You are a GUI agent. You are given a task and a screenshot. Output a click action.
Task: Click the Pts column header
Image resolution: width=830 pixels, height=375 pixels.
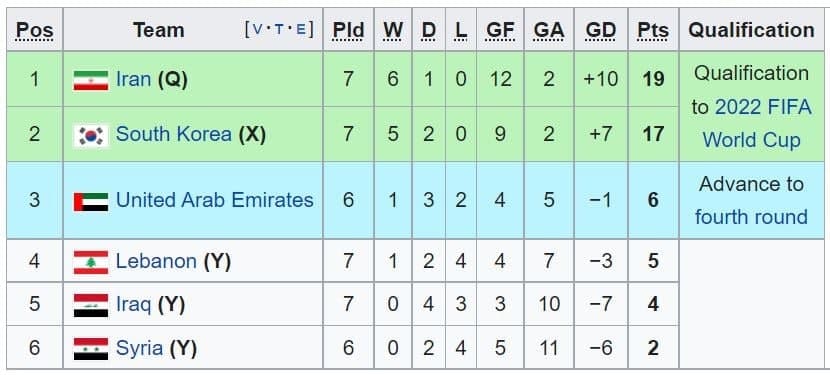pyautogui.click(x=653, y=30)
